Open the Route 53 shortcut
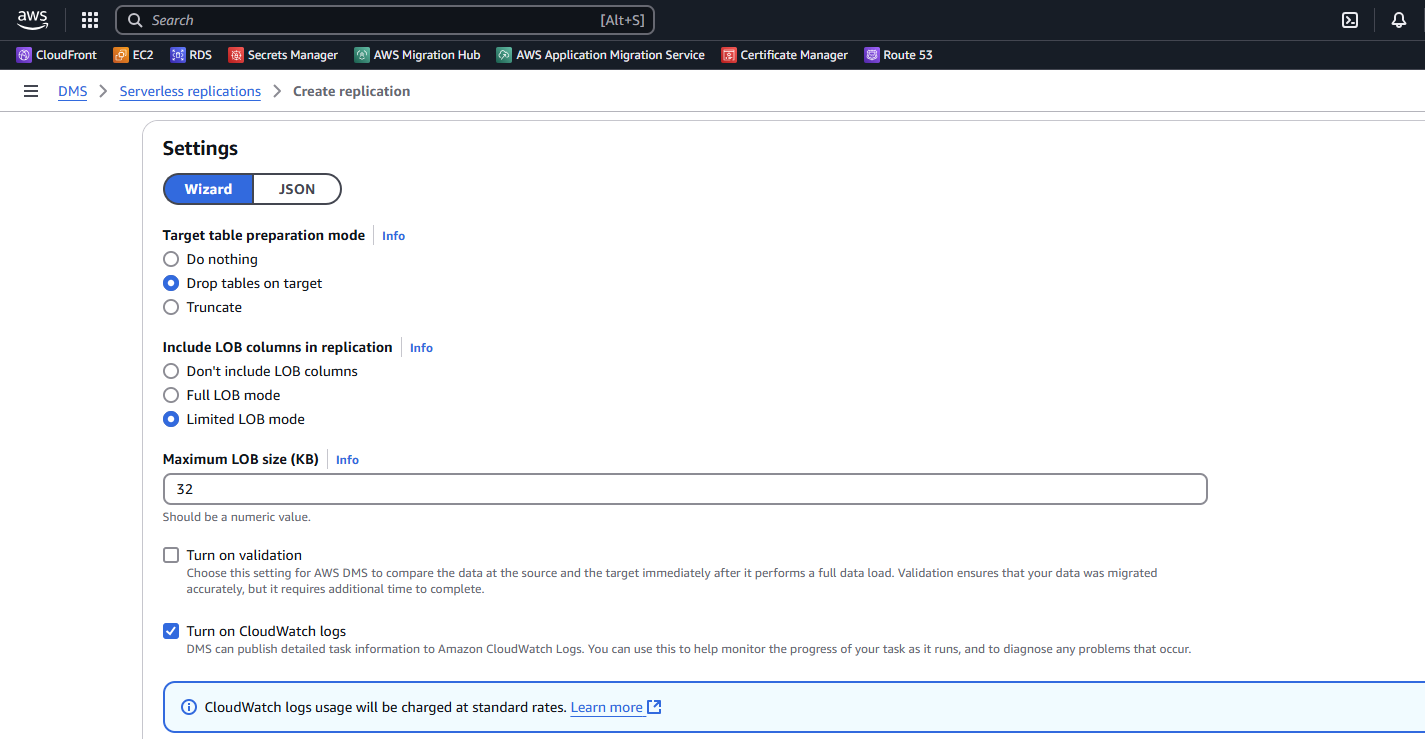The height and width of the screenshot is (739, 1425). [898, 55]
